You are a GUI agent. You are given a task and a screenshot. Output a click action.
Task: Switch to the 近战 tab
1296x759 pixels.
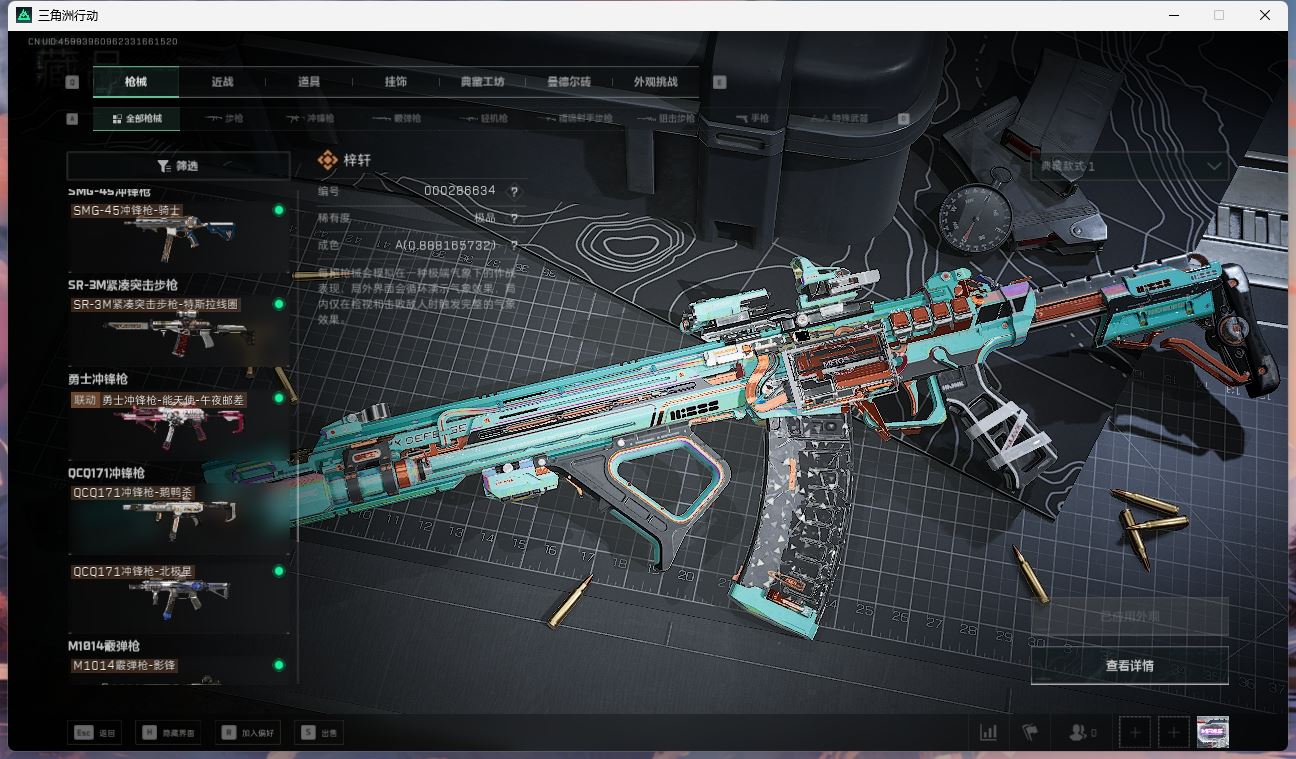222,82
